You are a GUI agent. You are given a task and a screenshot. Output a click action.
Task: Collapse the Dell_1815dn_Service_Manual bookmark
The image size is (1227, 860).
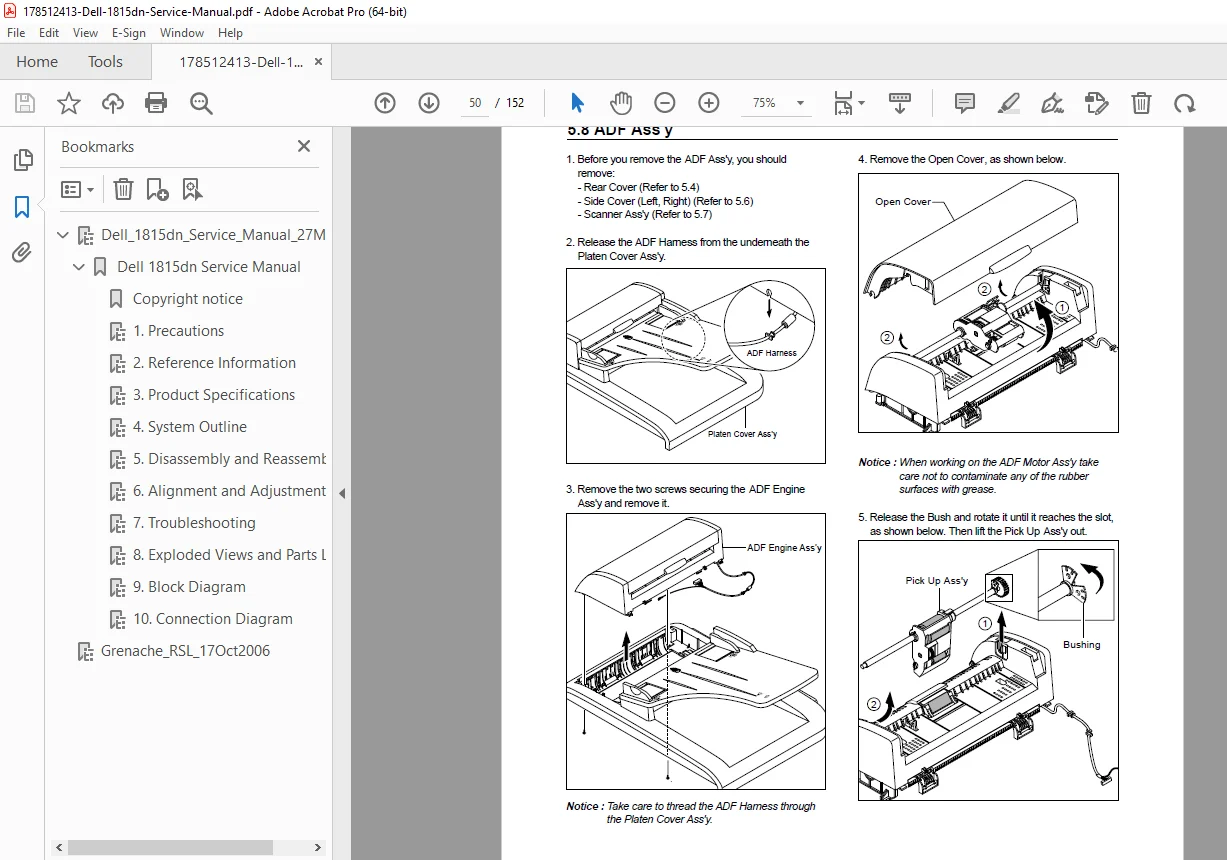click(64, 235)
